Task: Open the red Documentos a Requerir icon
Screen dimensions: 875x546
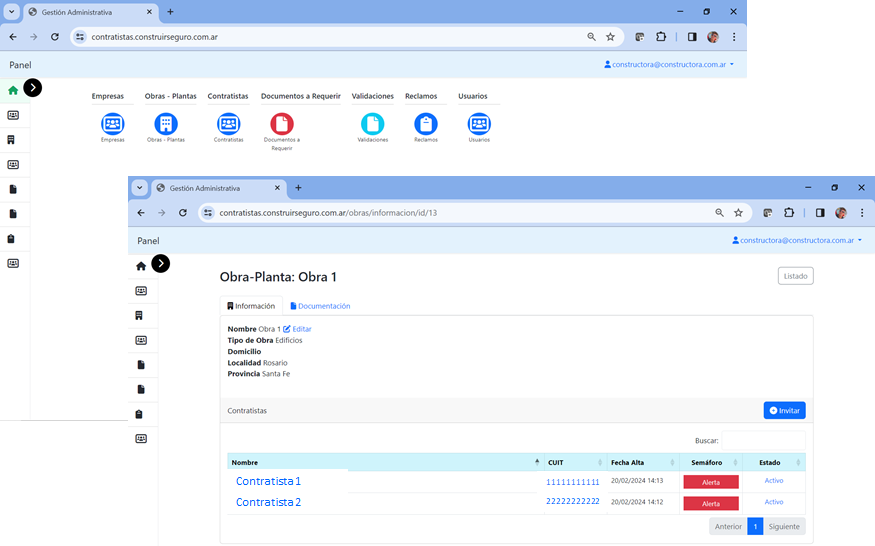Action: coord(282,124)
